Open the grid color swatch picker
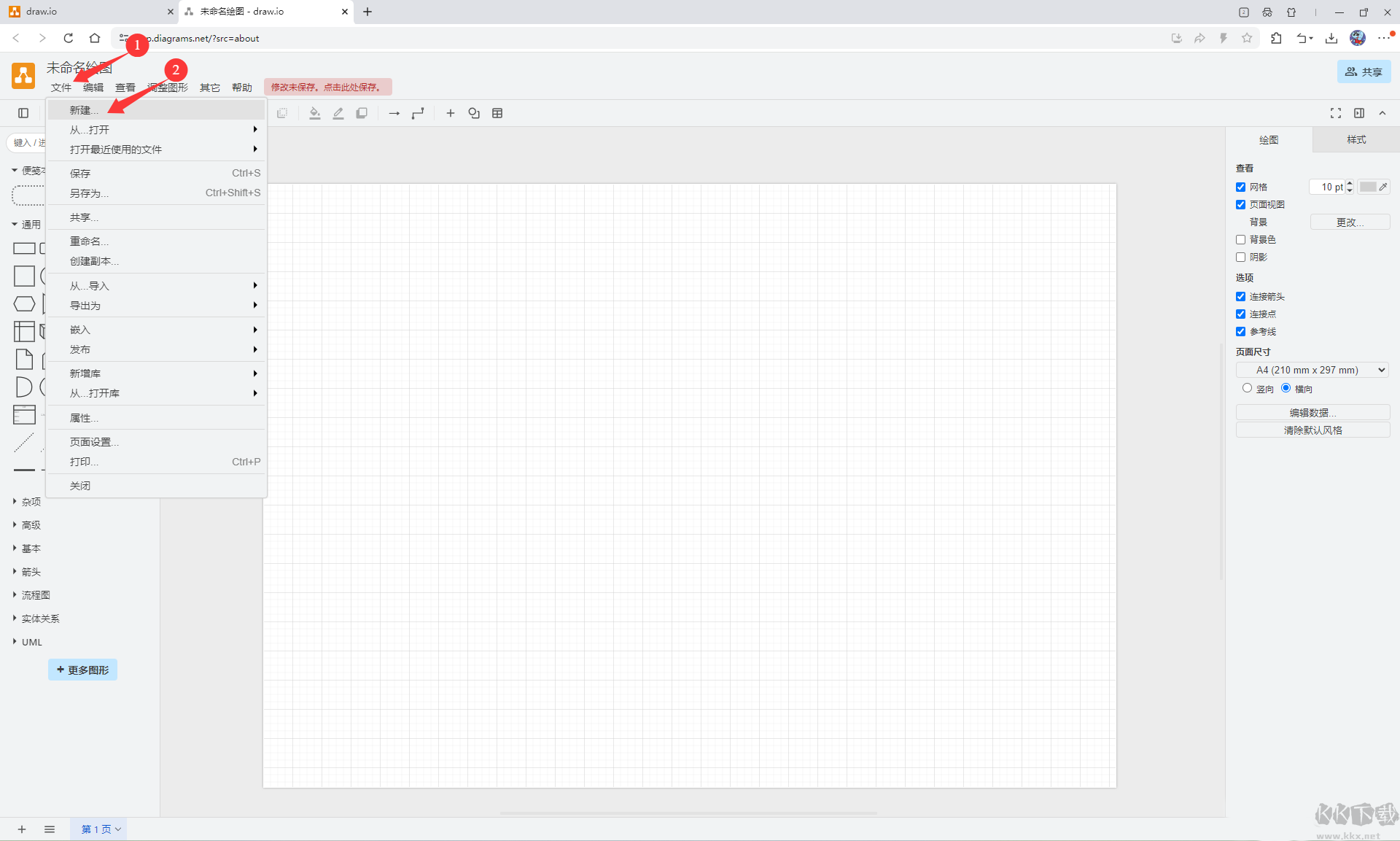The height and width of the screenshot is (841, 1400). [1369, 187]
